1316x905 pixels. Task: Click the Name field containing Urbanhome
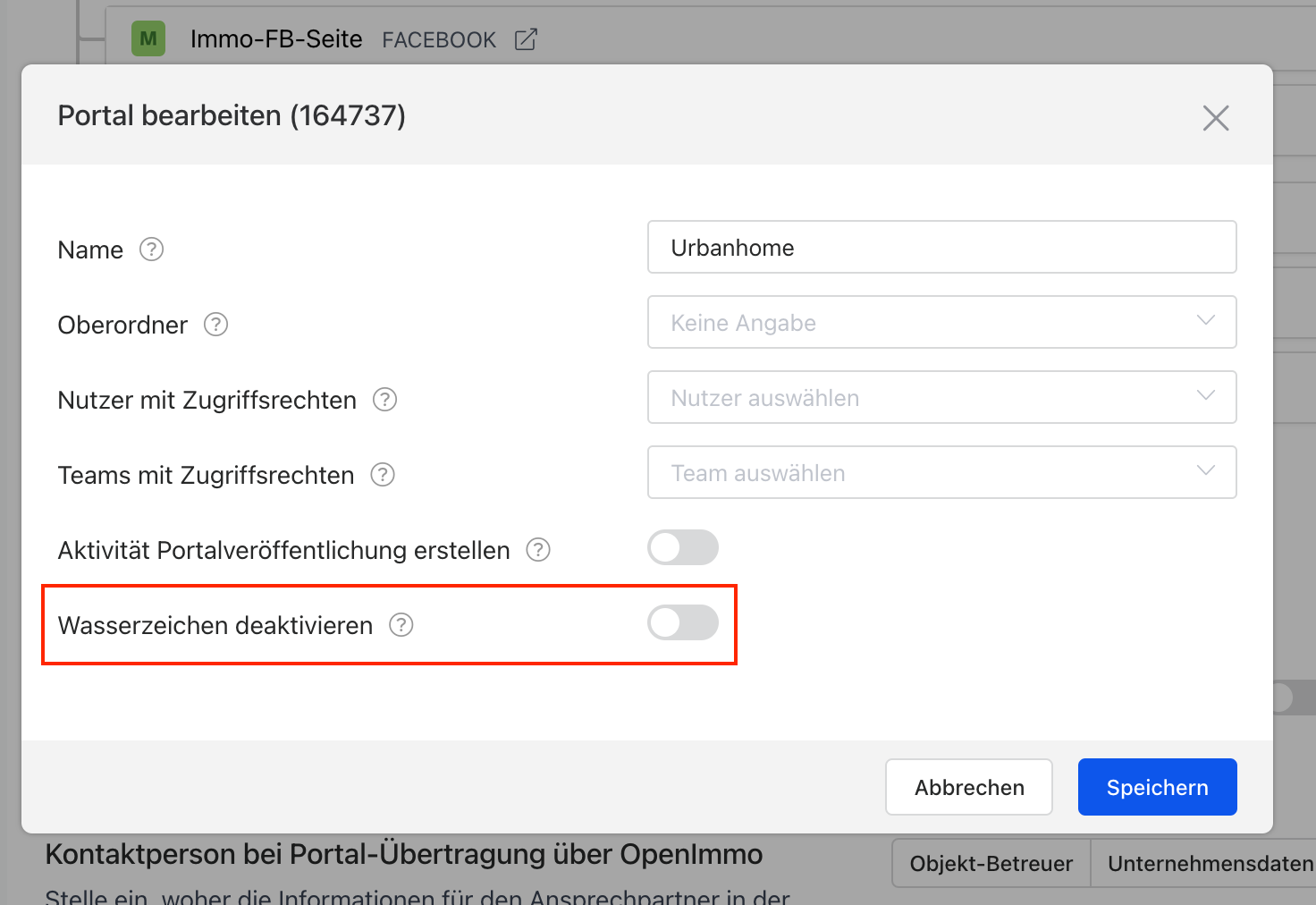point(941,248)
